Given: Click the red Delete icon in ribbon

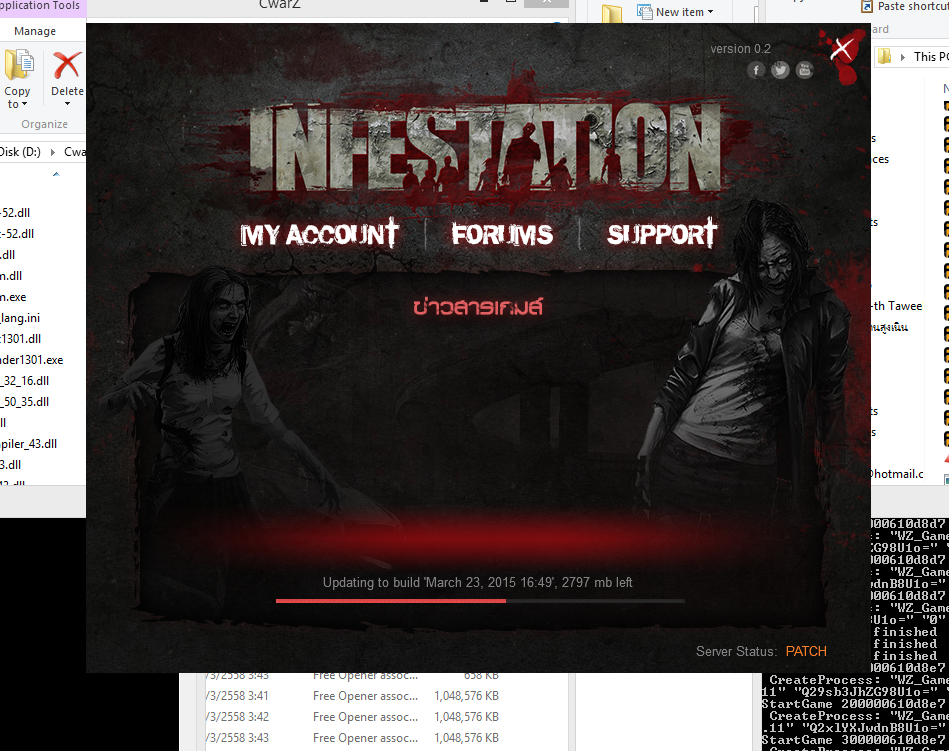Looking at the screenshot, I should click(67, 68).
